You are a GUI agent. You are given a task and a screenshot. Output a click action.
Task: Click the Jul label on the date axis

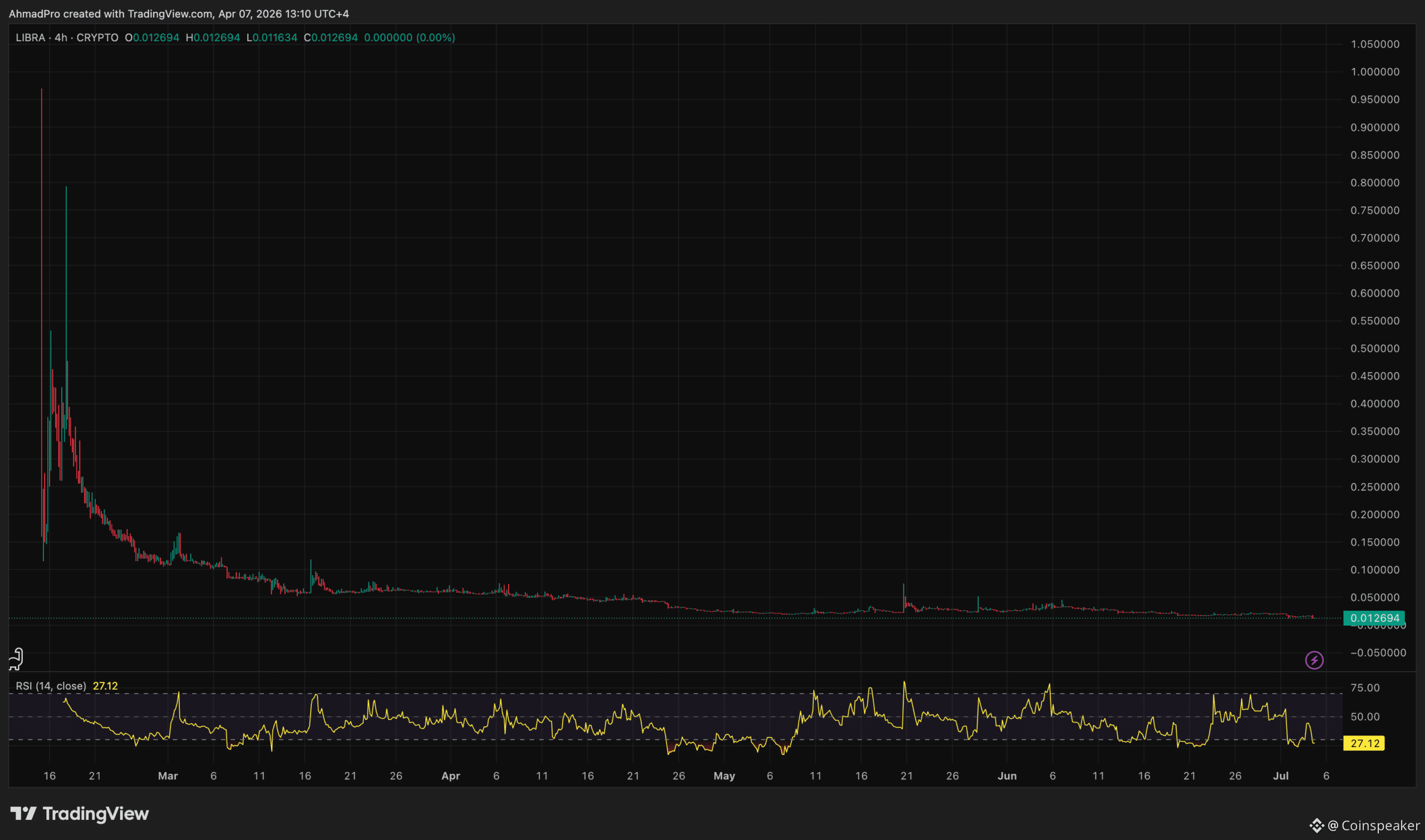click(1280, 775)
